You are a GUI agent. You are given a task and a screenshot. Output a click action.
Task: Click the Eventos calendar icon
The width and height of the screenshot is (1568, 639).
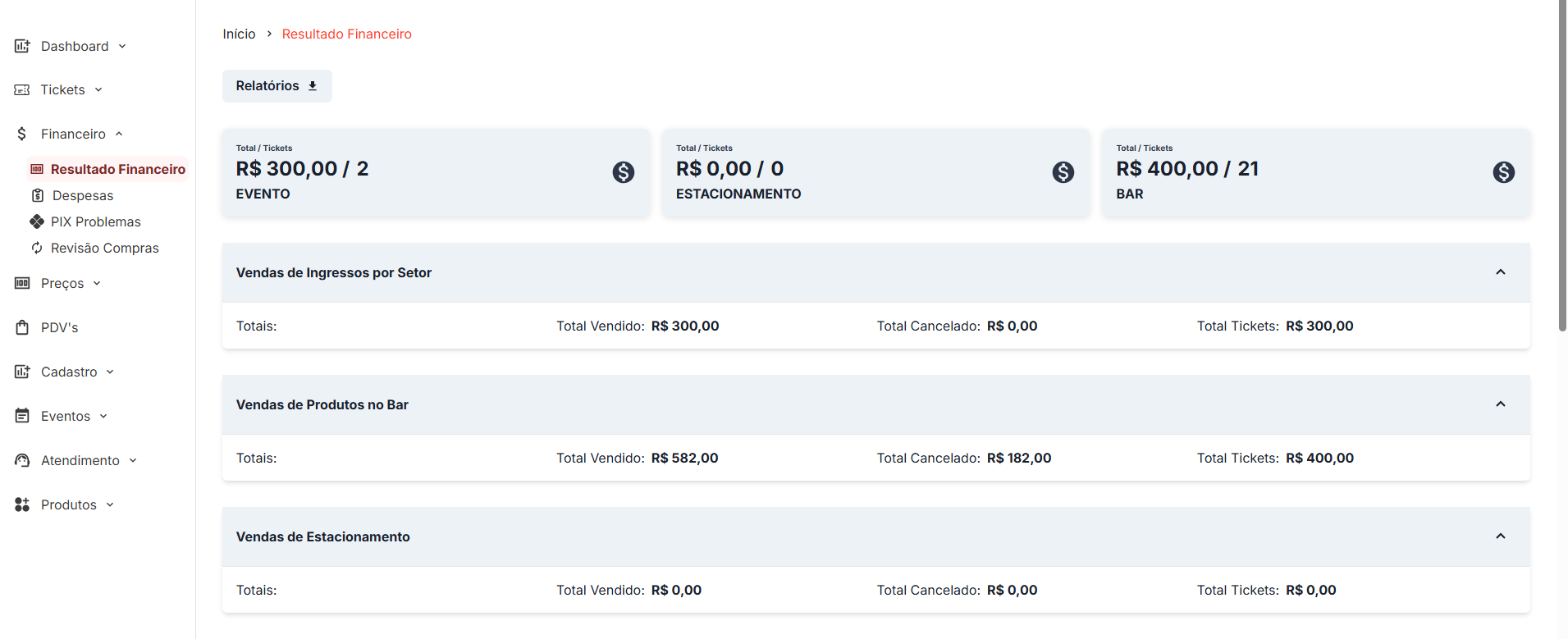[22, 416]
